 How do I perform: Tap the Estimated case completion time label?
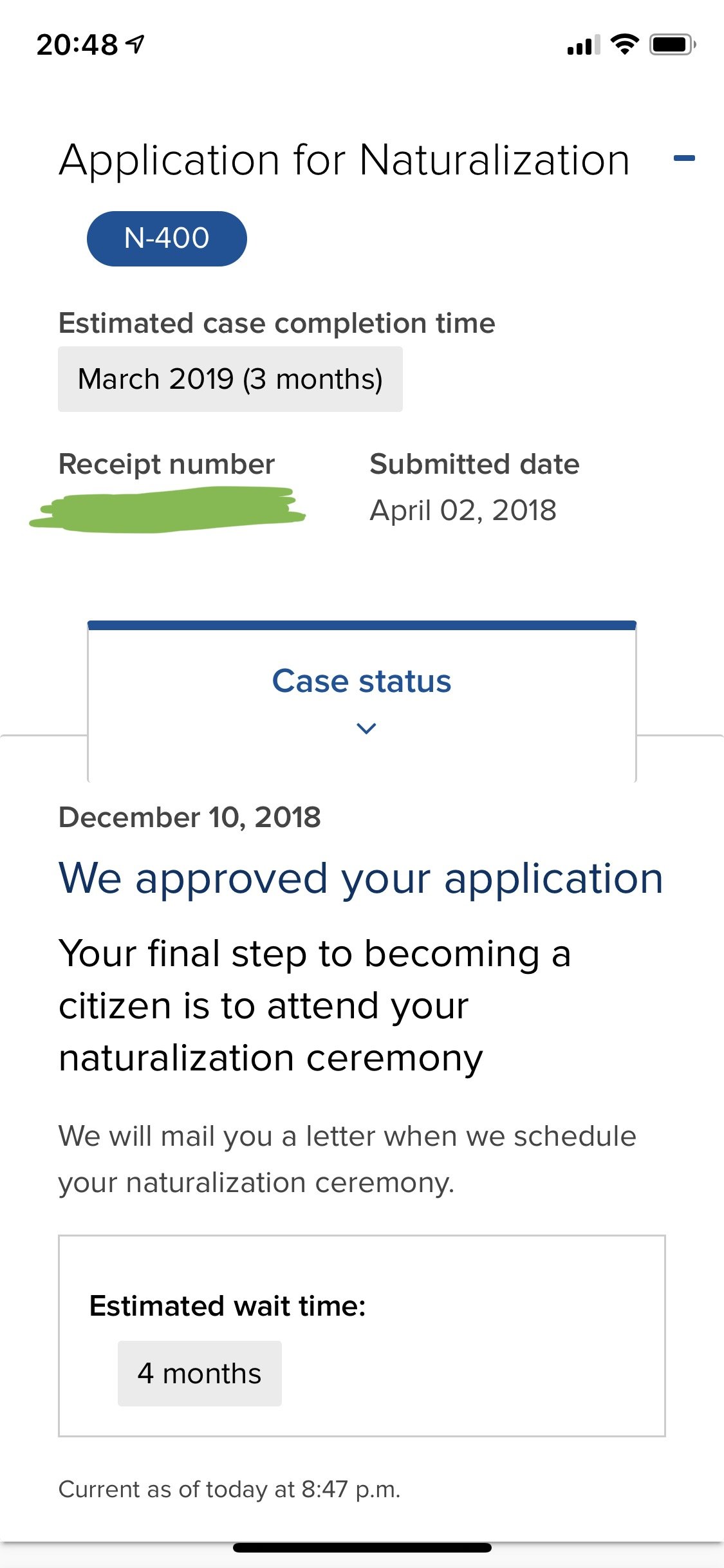tap(277, 323)
